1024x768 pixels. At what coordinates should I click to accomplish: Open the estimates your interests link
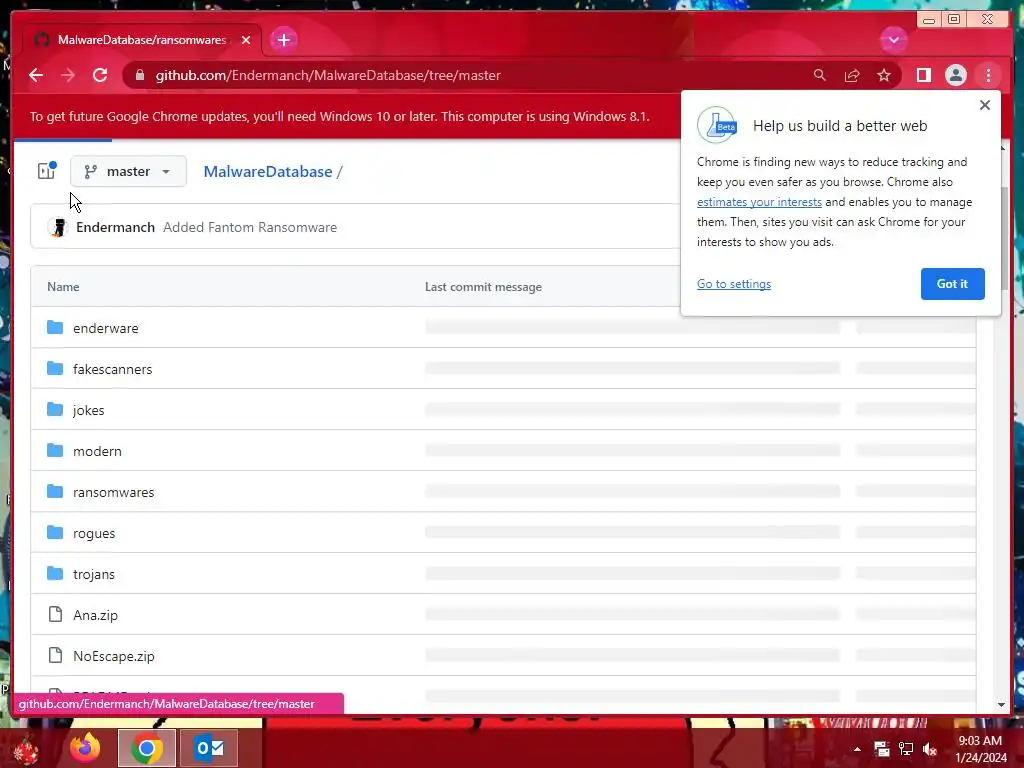[x=759, y=202]
